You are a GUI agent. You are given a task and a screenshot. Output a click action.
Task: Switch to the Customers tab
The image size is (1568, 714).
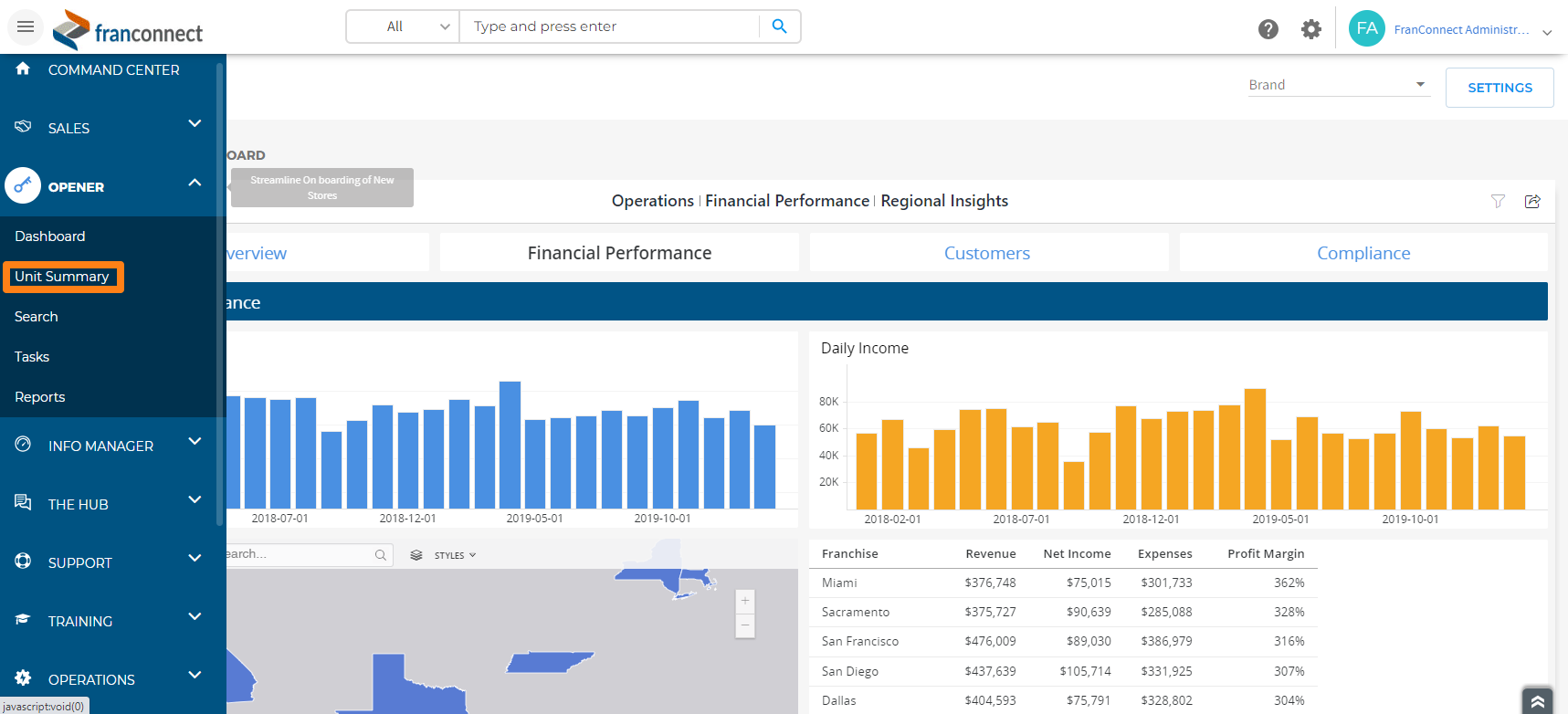click(987, 253)
